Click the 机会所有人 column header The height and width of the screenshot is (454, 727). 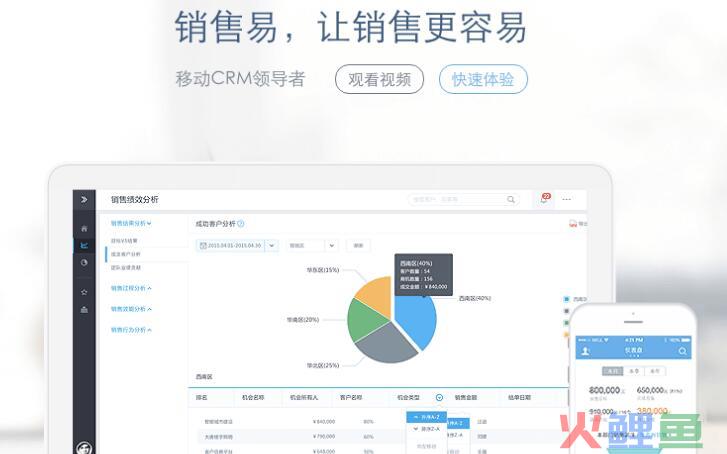[x=304, y=397]
